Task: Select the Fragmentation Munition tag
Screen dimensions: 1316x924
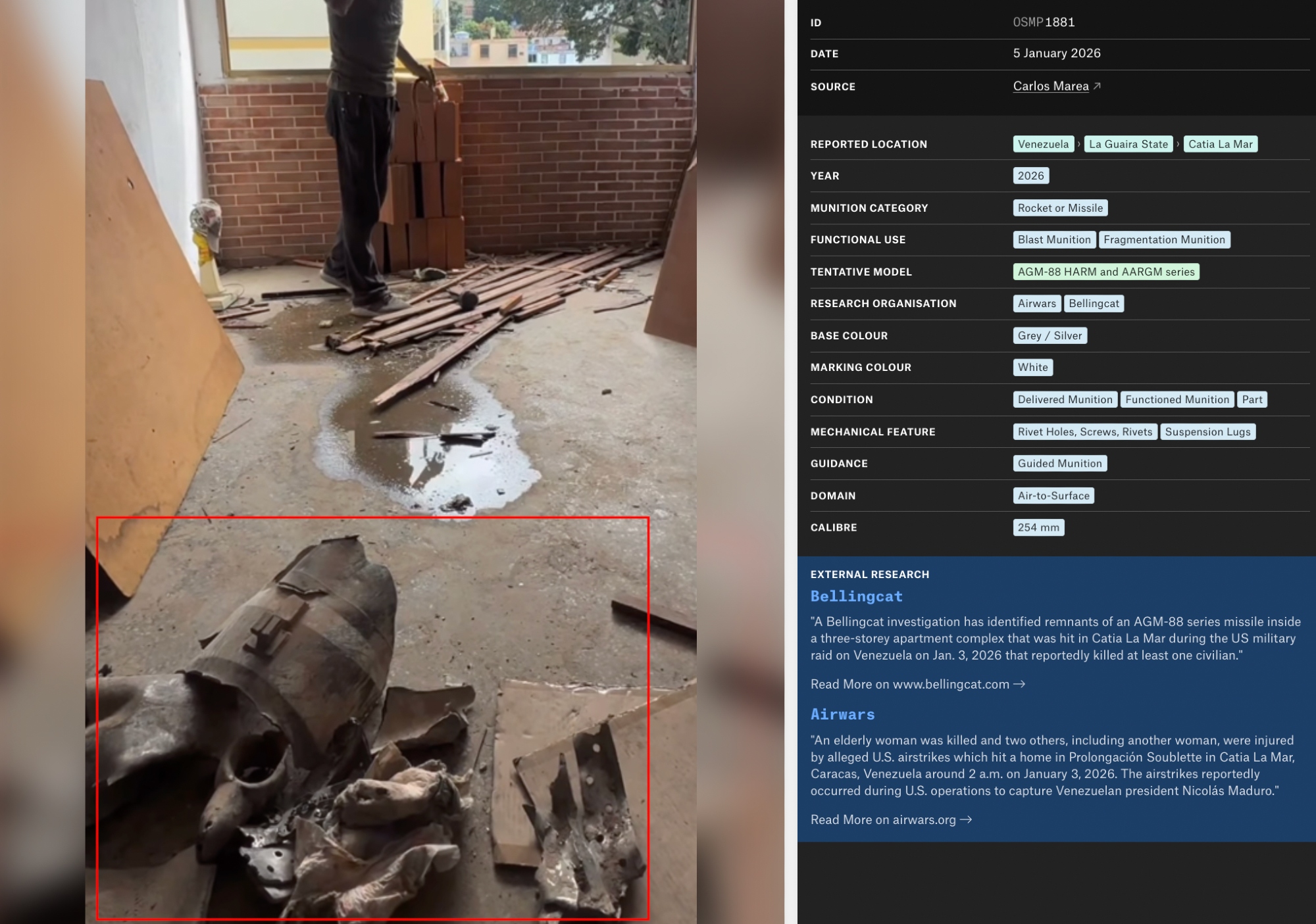Action: tap(1163, 239)
